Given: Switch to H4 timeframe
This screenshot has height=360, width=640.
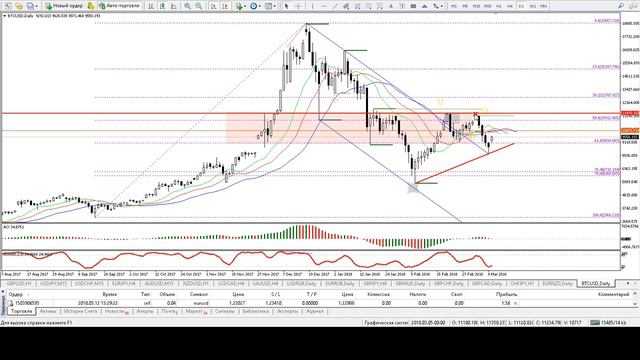Looking at the screenshot, I should point(510,6).
